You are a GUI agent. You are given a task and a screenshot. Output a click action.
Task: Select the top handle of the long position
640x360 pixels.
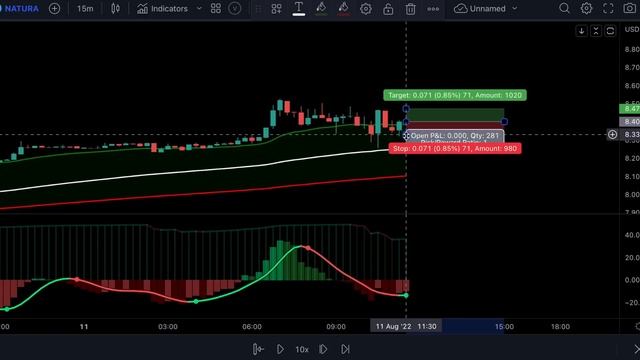click(x=406, y=109)
